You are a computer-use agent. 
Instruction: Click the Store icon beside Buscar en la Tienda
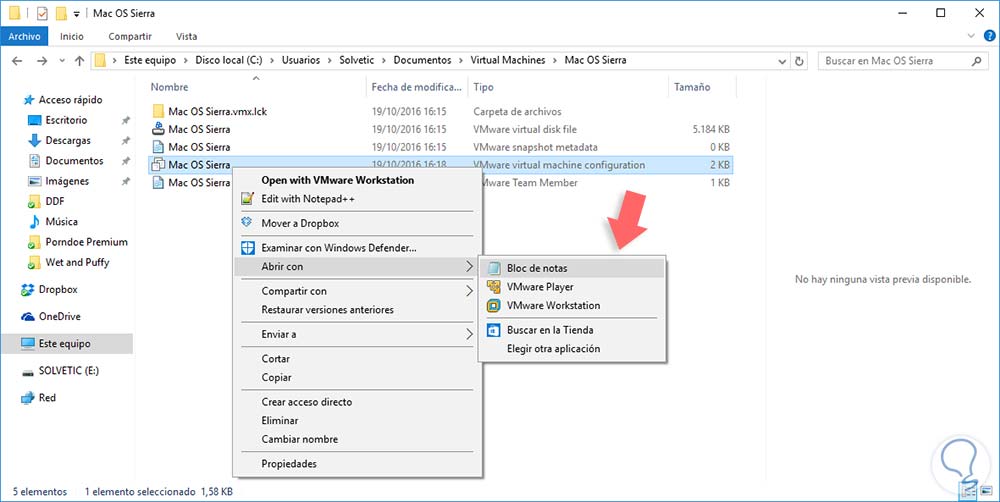click(493, 330)
